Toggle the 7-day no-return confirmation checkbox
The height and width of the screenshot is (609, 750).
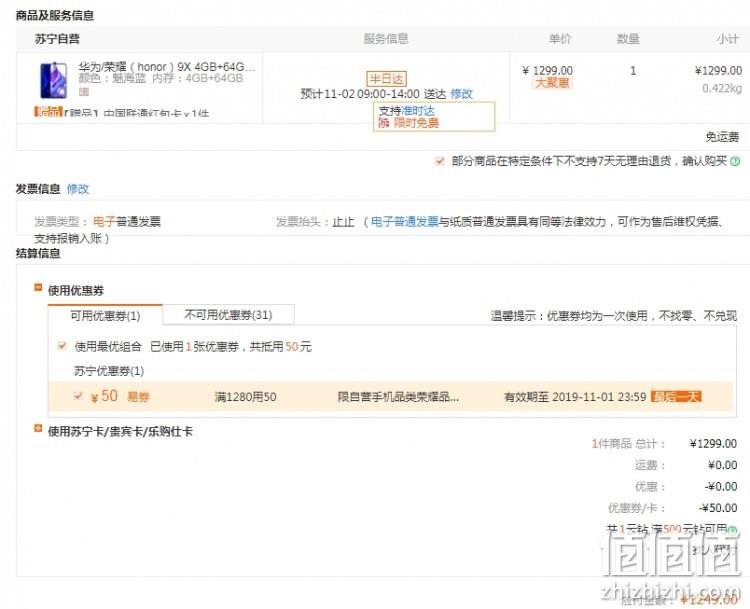point(440,161)
